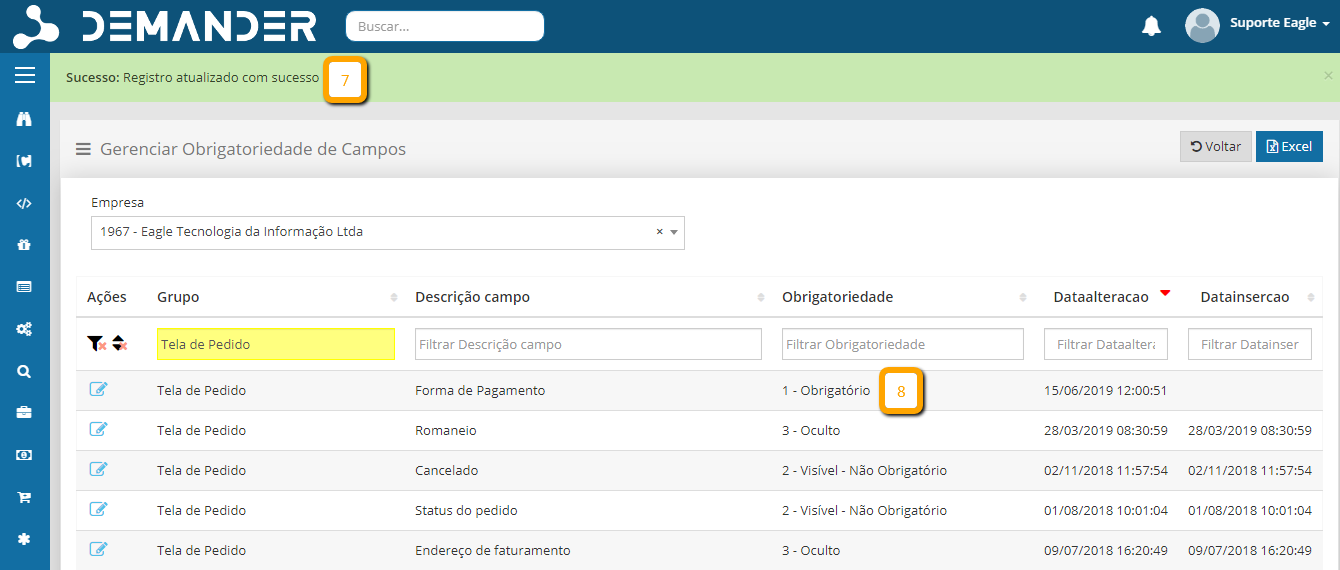Click the 'Forma de Pagamento' cell
The image size is (1340, 570).
tap(480, 391)
